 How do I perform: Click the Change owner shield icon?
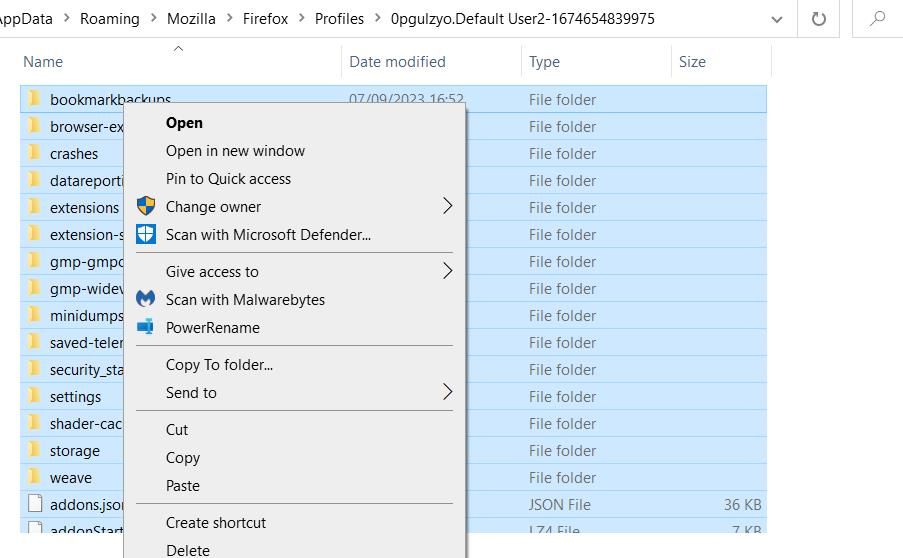pos(146,206)
